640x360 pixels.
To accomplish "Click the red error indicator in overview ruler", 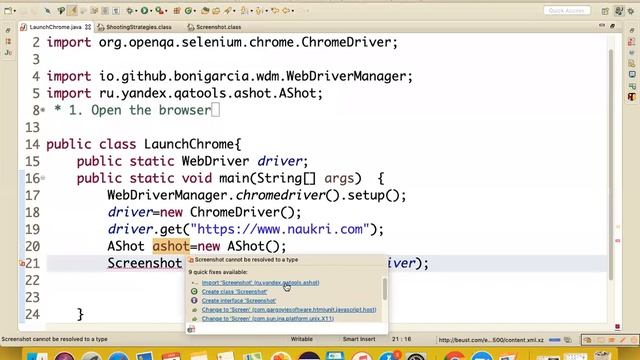I will (618, 241).
